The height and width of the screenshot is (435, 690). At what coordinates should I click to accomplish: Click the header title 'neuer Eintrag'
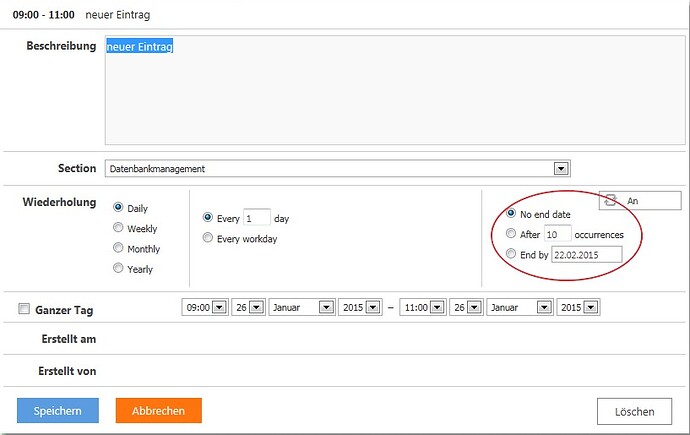tap(117, 15)
